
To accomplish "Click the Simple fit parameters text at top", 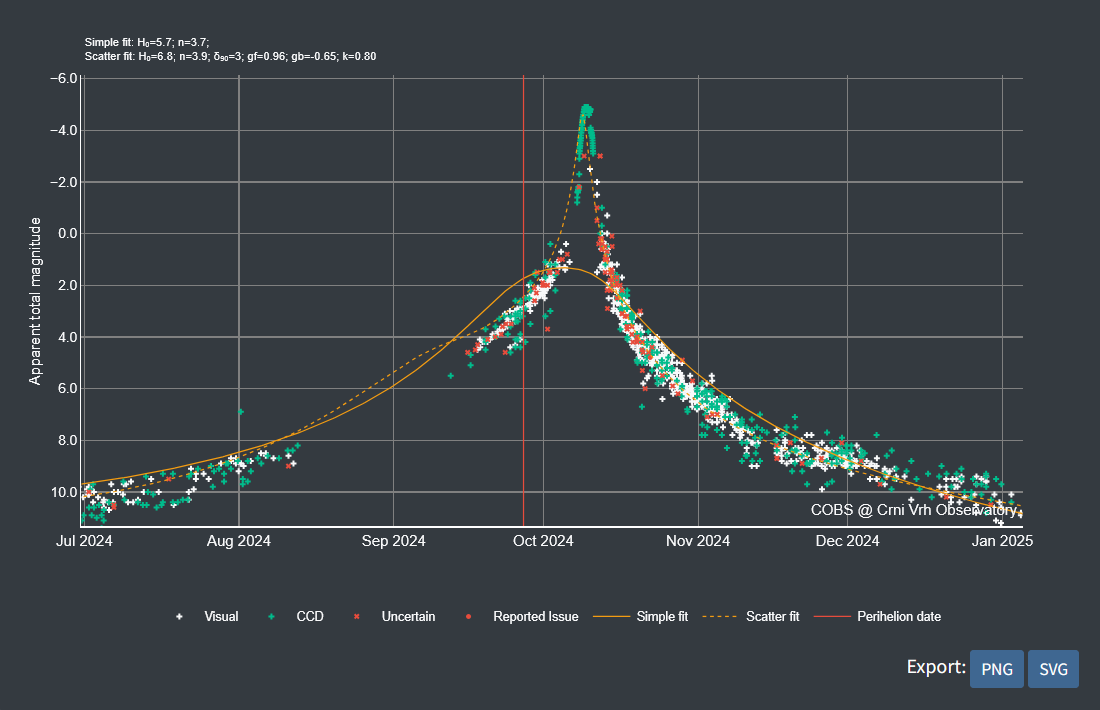I will pyautogui.click(x=147, y=41).
